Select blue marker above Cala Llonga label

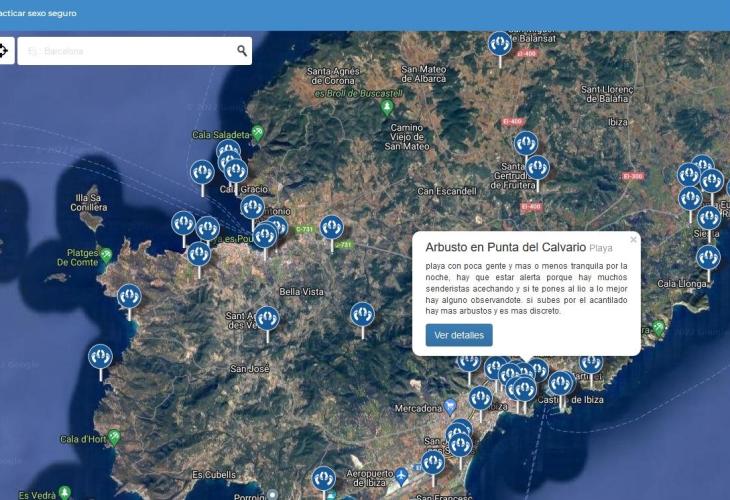click(x=708, y=257)
